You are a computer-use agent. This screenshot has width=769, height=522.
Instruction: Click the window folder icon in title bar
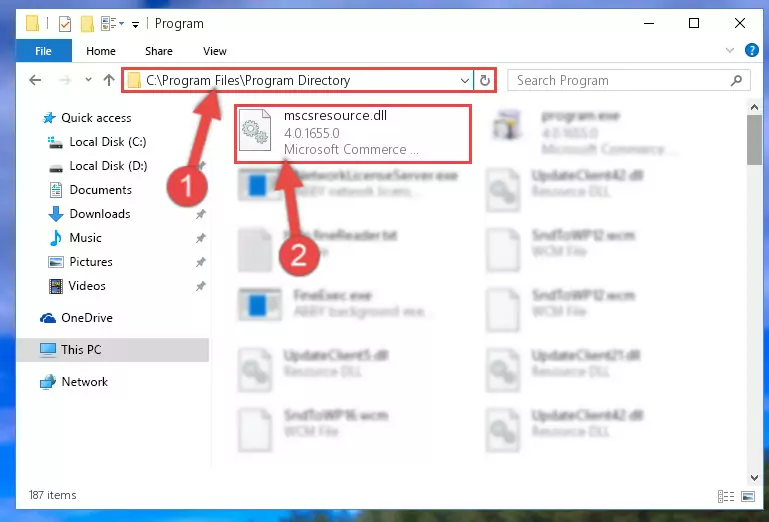(x=32, y=23)
